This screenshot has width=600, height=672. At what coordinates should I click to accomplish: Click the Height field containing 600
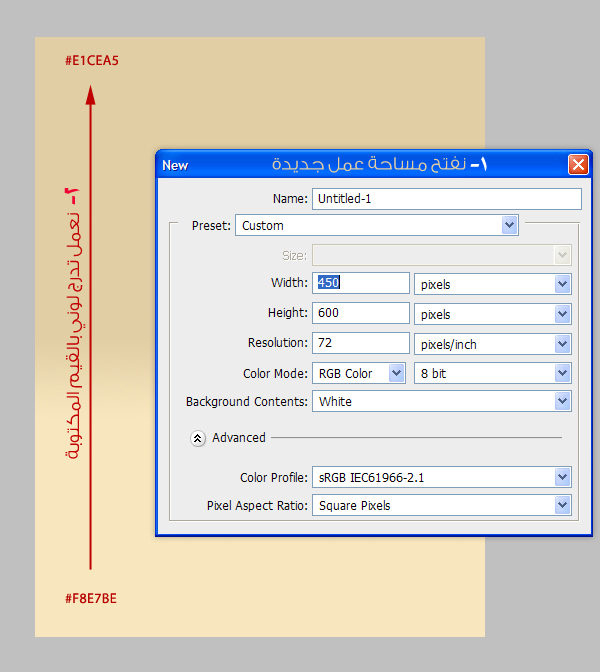[360, 313]
